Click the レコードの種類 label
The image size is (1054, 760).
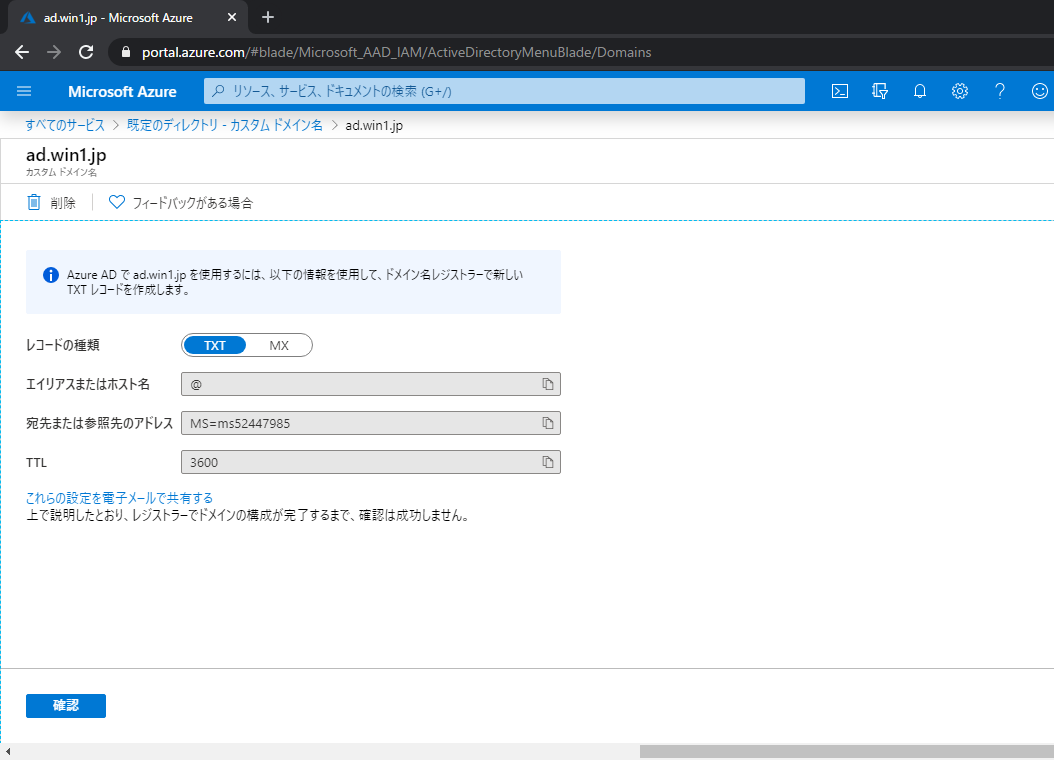point(63,345)
